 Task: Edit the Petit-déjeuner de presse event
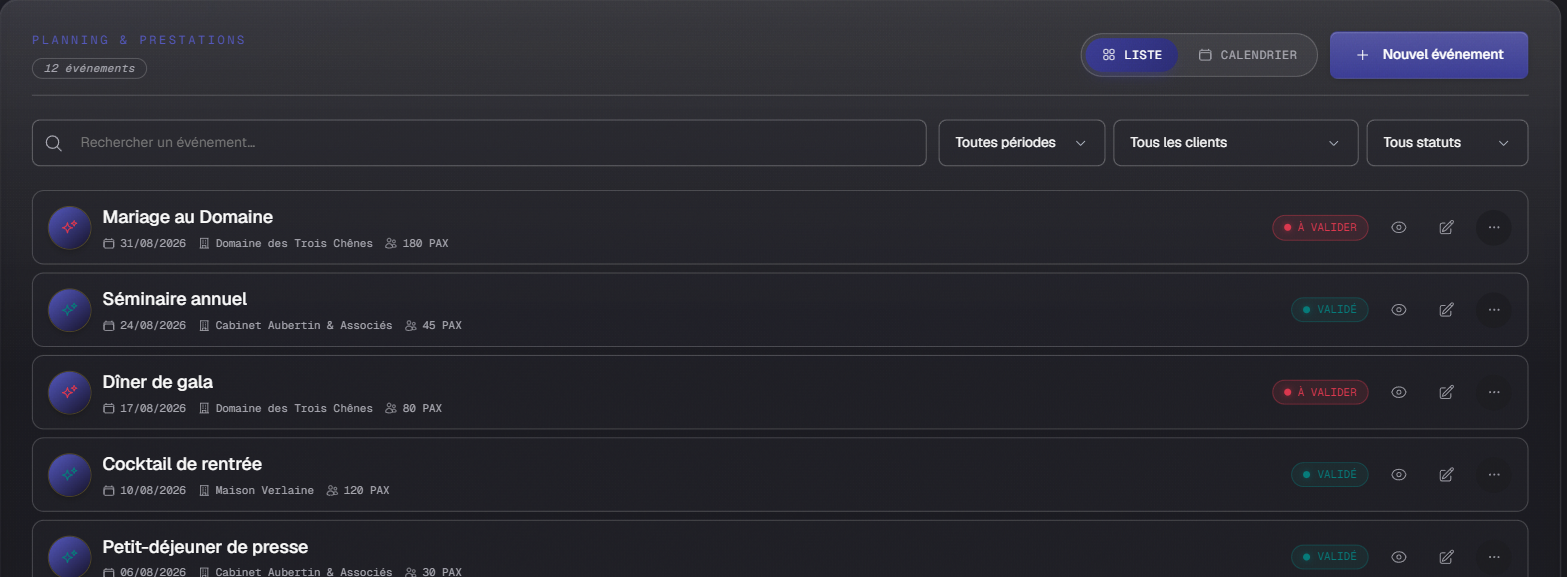pyautogui.click(x=1446, y=557)
